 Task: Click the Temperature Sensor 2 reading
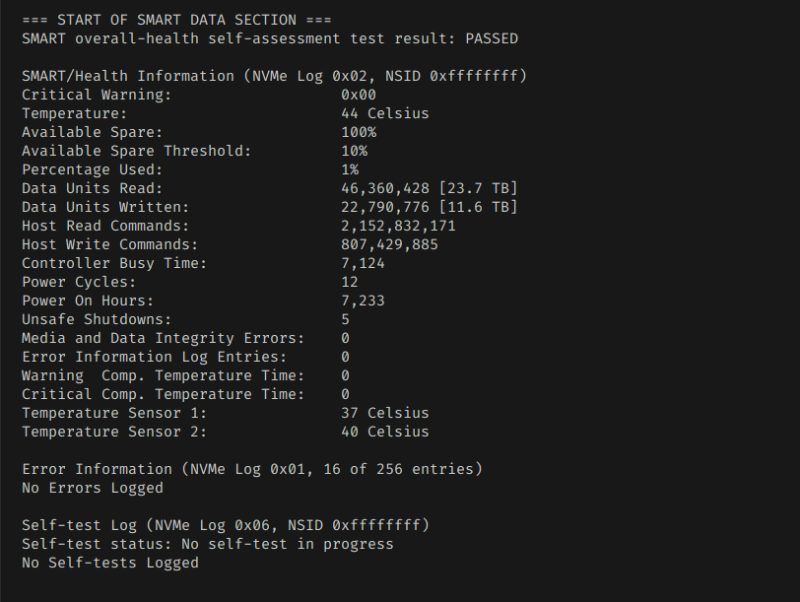click(384, 432)
